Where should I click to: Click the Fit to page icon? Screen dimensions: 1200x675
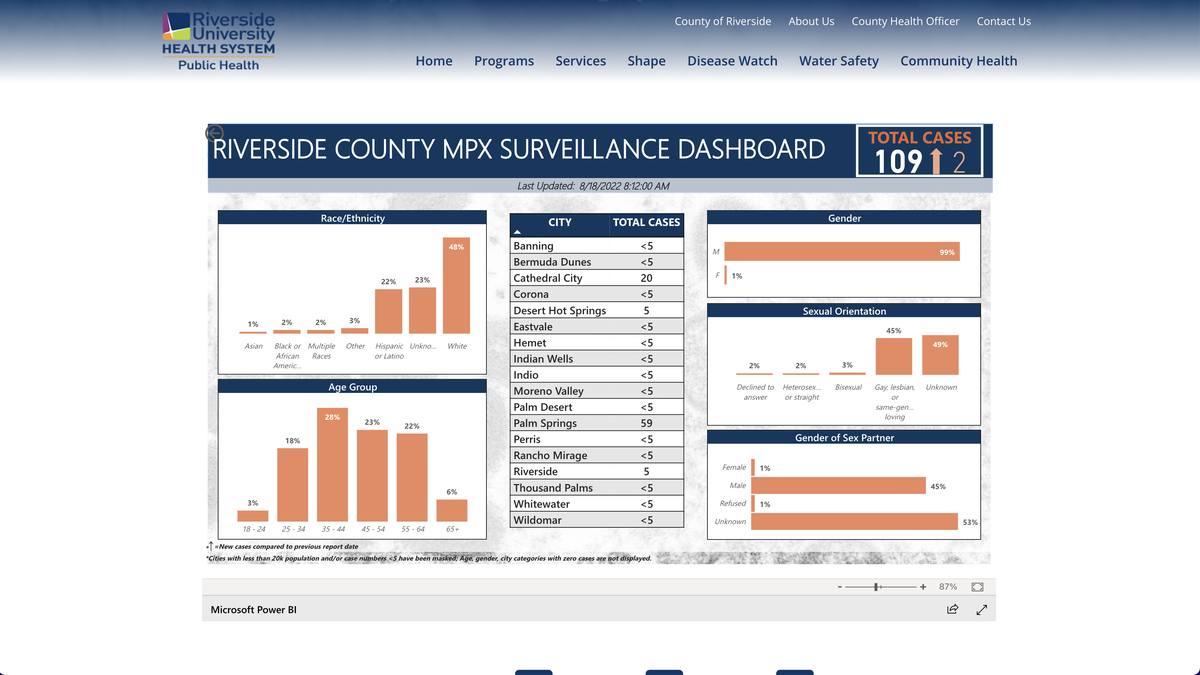pos(977,587)
